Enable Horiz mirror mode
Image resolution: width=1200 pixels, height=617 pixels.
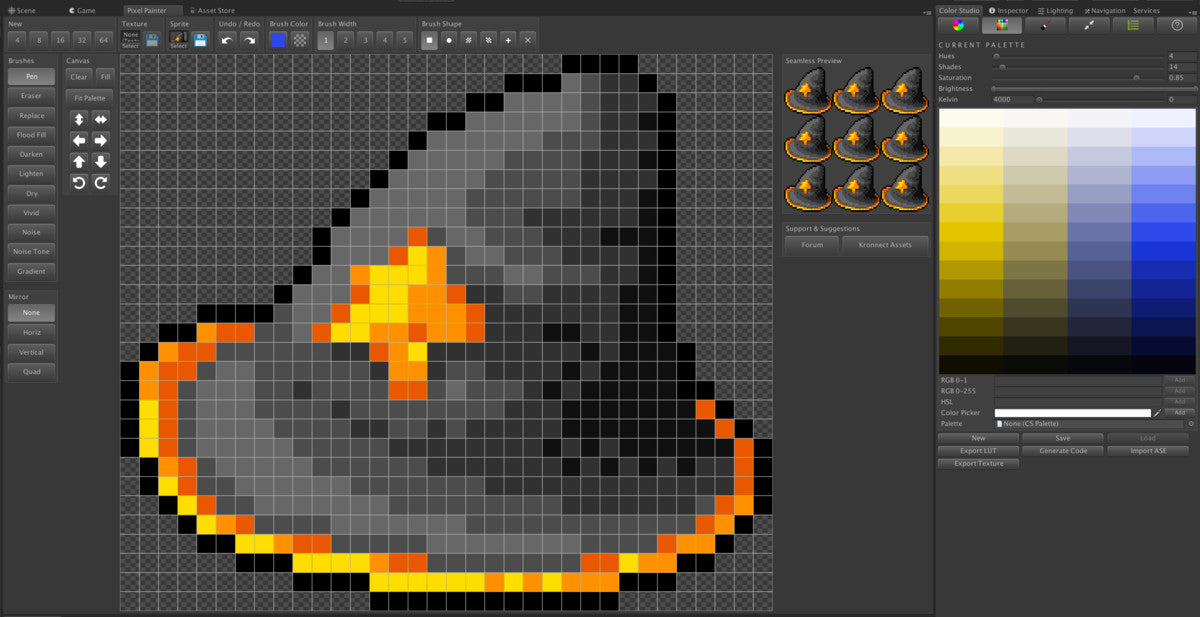(x=32, y=332)
